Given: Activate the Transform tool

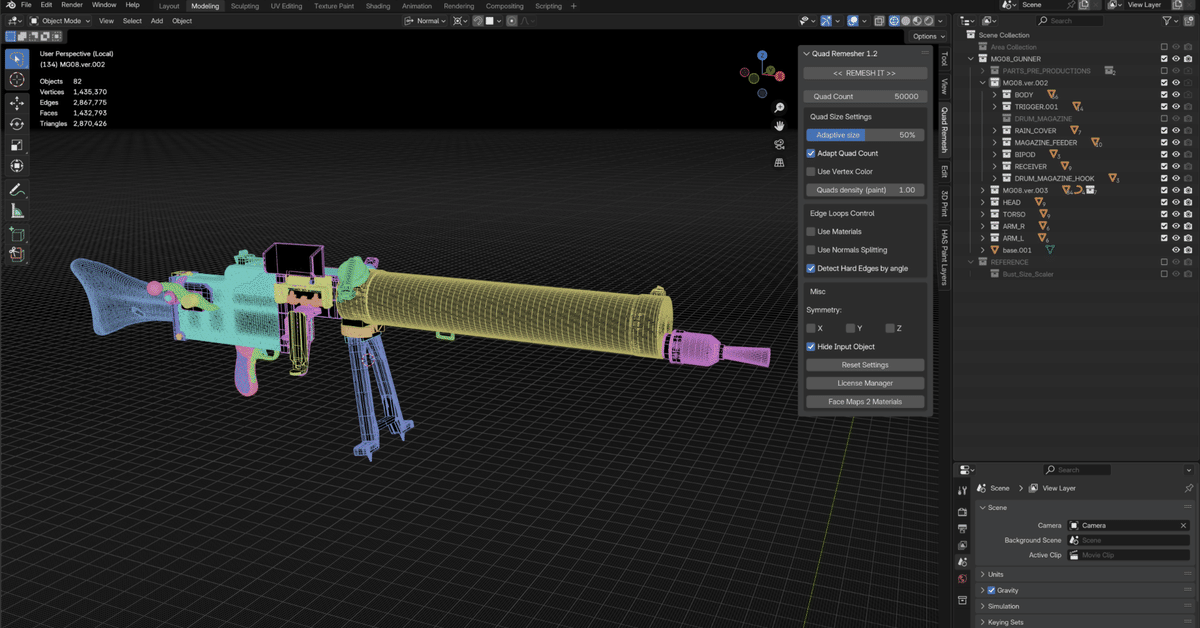Looking at the screenshot, I should tap(17, 166).
